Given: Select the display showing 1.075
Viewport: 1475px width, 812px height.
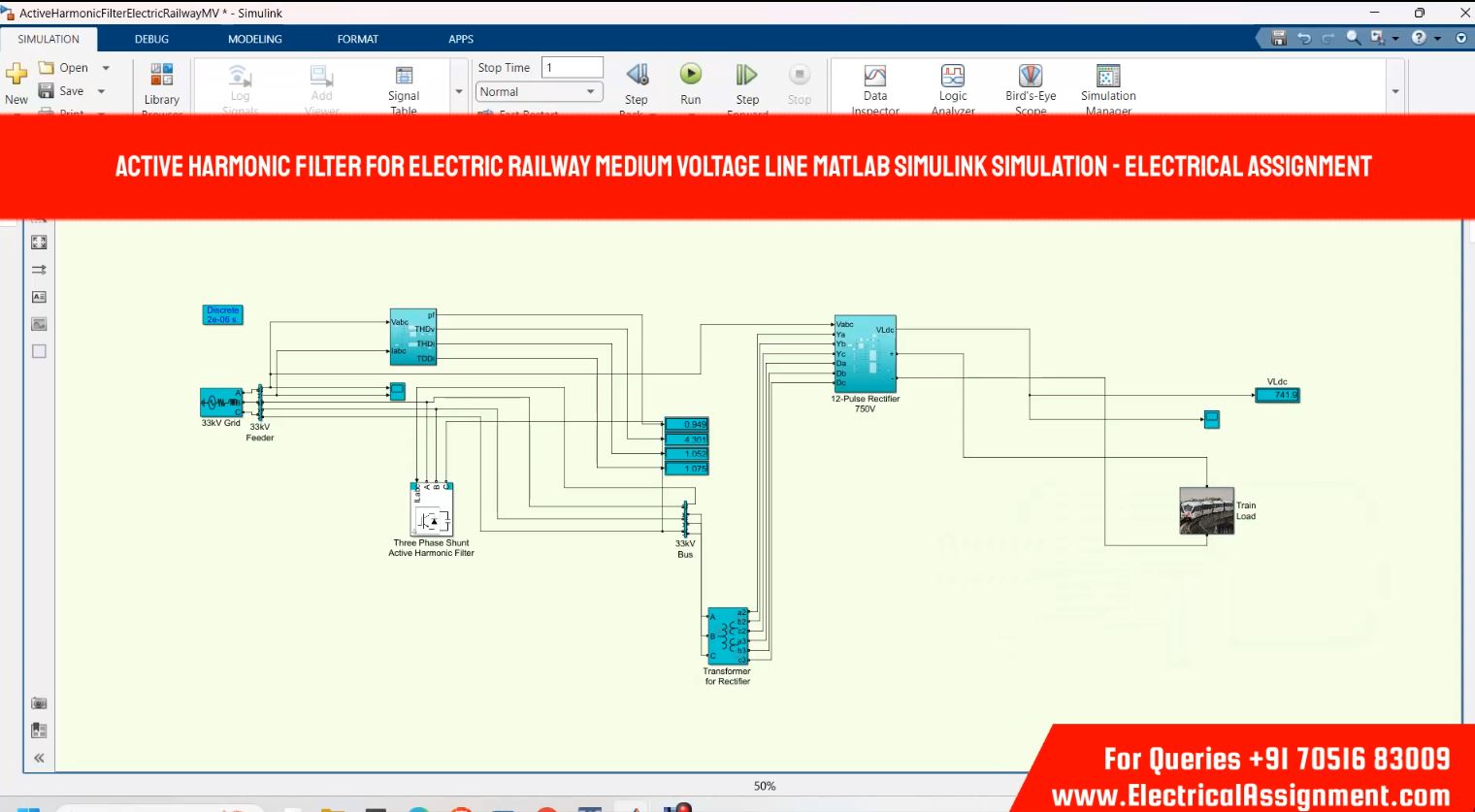Looking at the screenshot, I should pyautogui.click(x=687, y=468).
